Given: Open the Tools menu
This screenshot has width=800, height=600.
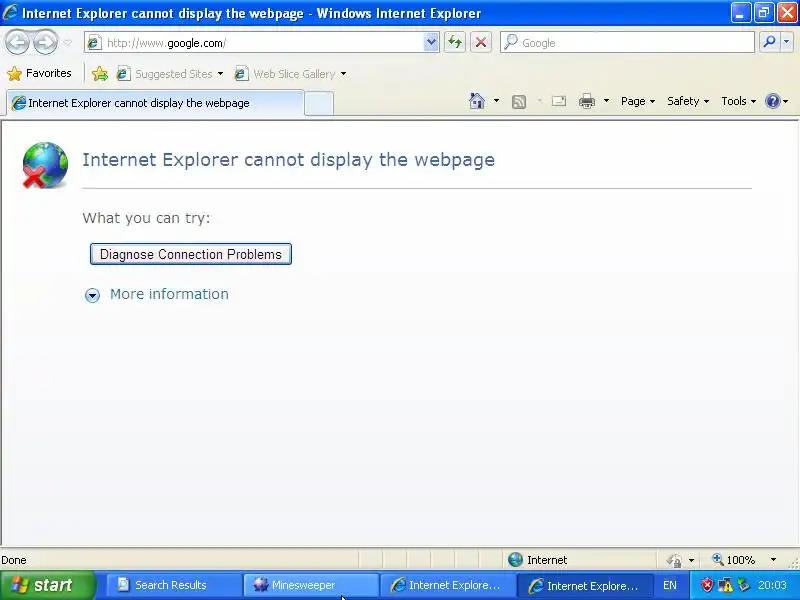Looking at the screenshot, I should coord(738,101).
